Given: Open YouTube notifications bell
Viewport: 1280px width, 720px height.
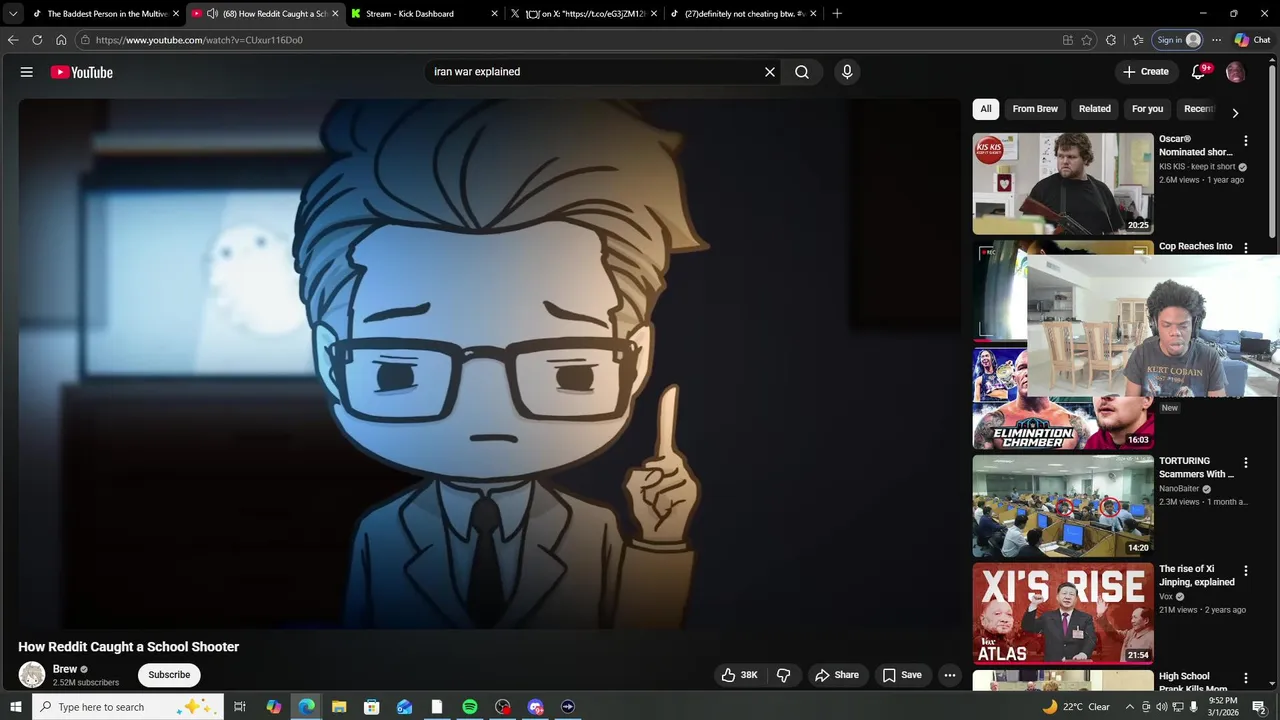Looking at the screenshot, I should click(x=1198, y=72).
